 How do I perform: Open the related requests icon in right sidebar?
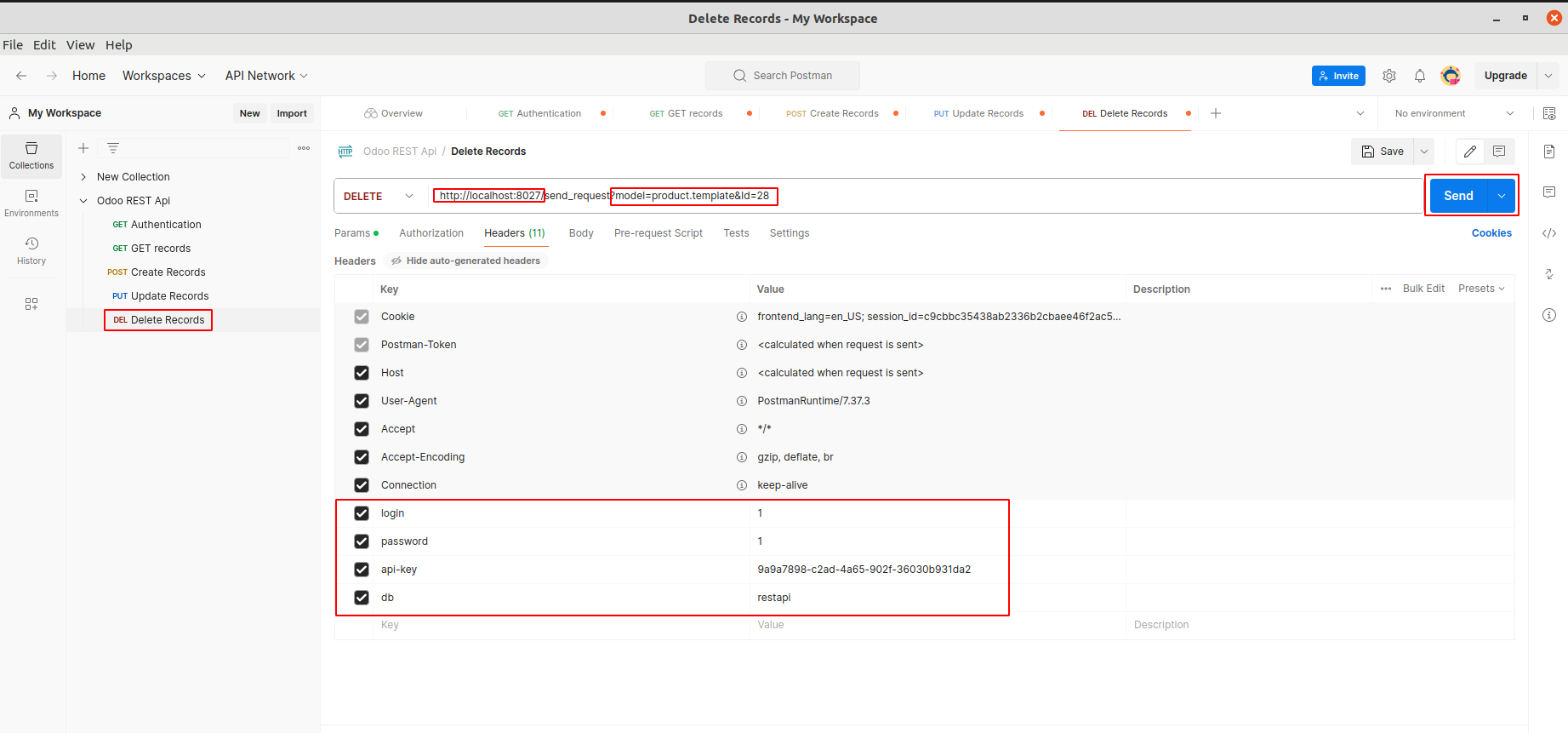tap(1549, 274)
